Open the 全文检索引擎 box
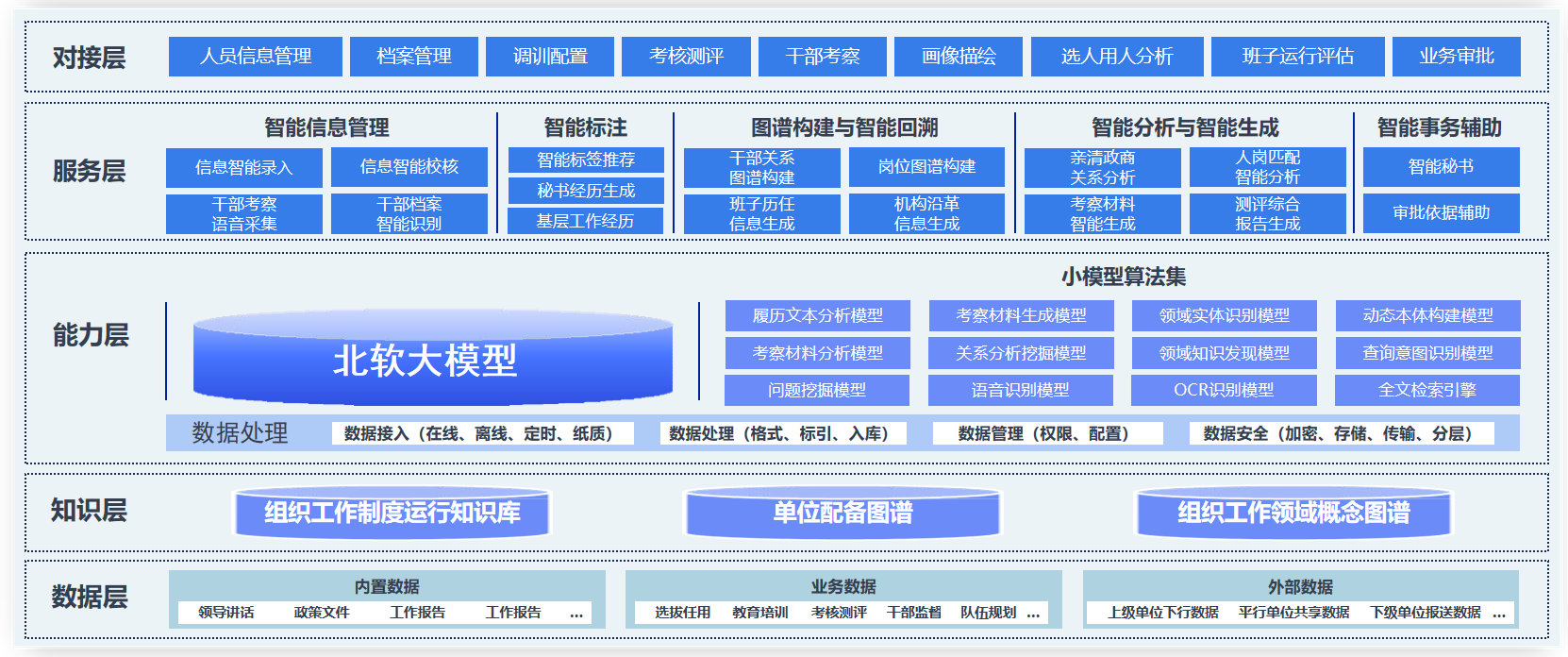Viewport: 1568px width, 657px height. [1427, 390]
